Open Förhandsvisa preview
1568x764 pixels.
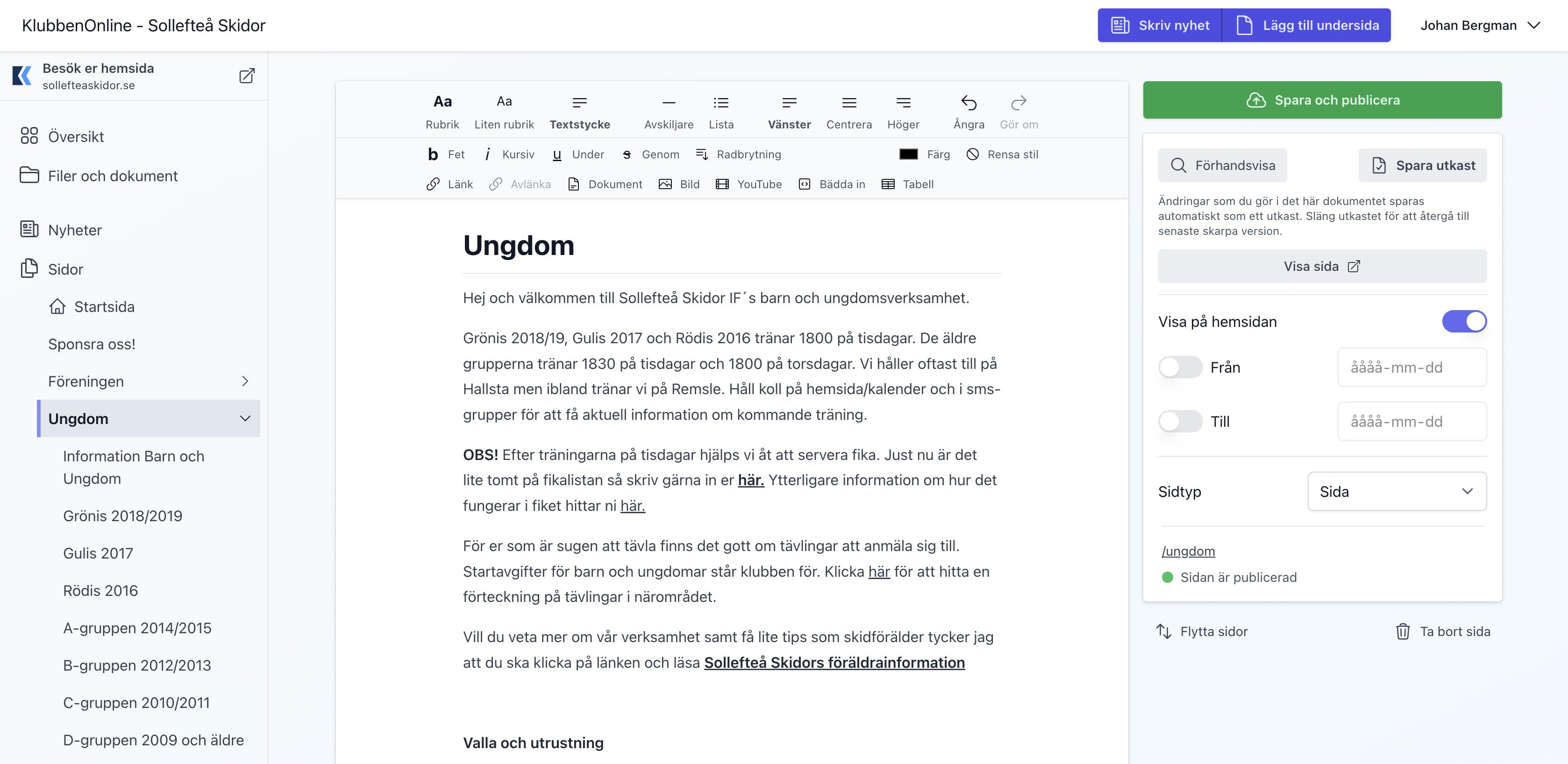point(1222,165)
